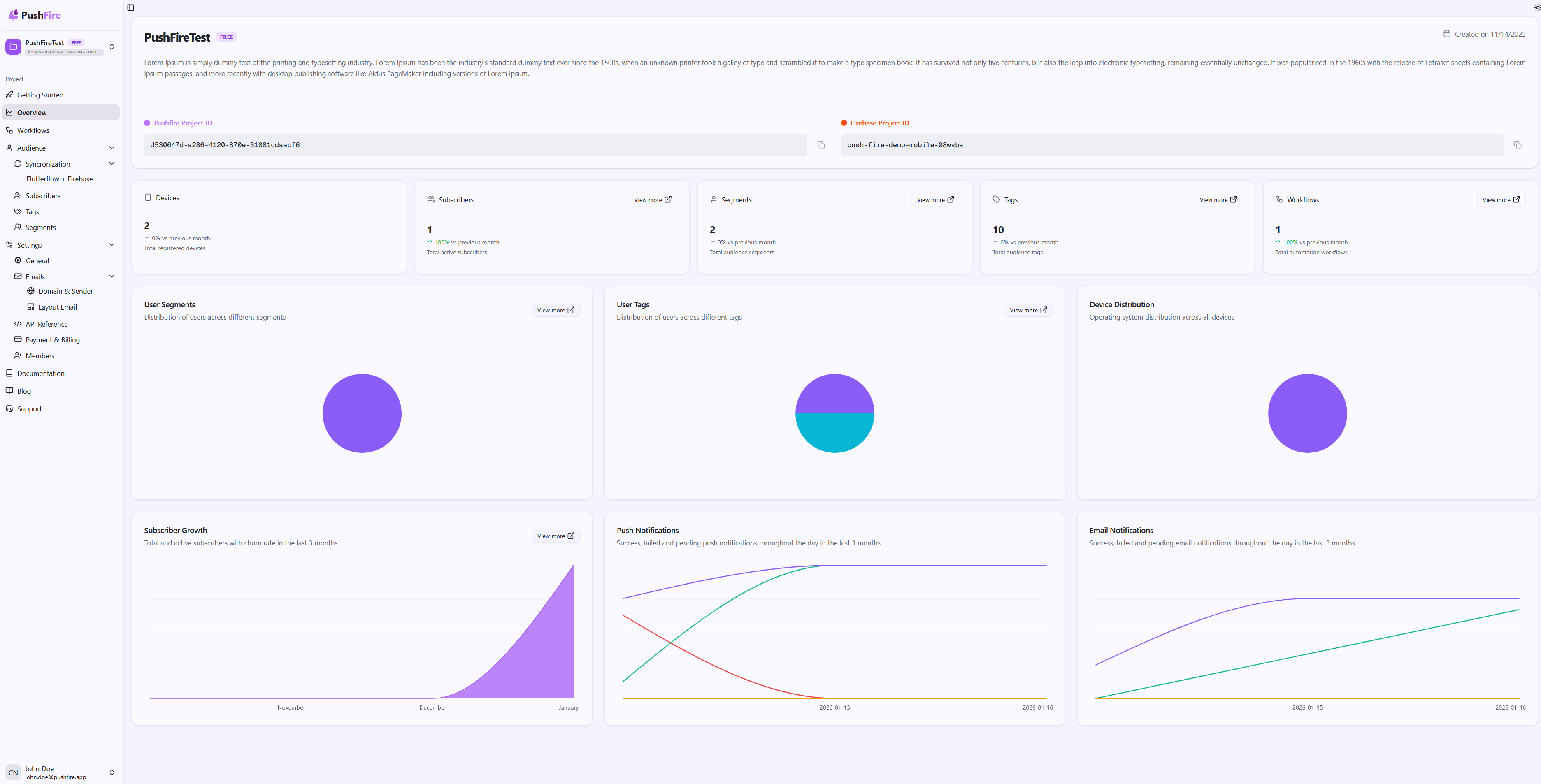Open the PushFireTest project switcher
1541x784 pixels.
coord(111,46)
